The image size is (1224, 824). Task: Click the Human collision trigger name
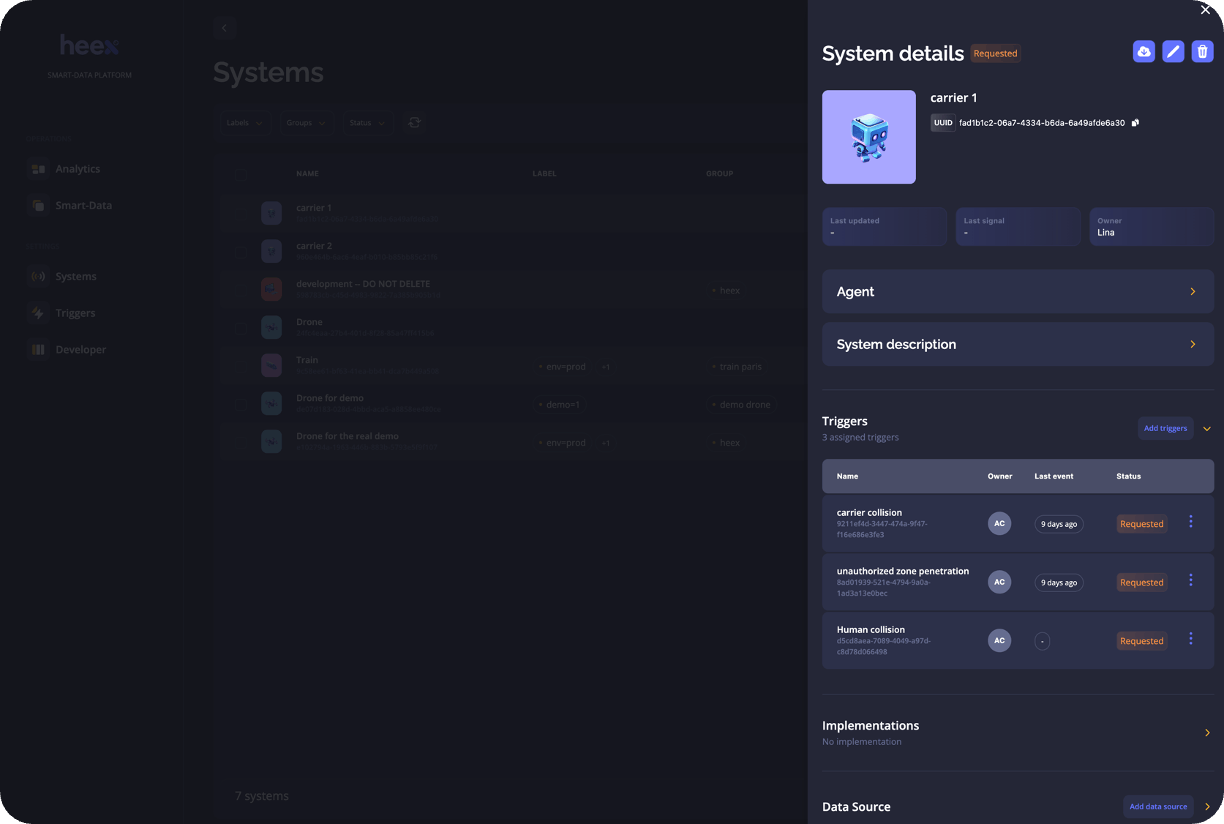click(x=871, y=630)
